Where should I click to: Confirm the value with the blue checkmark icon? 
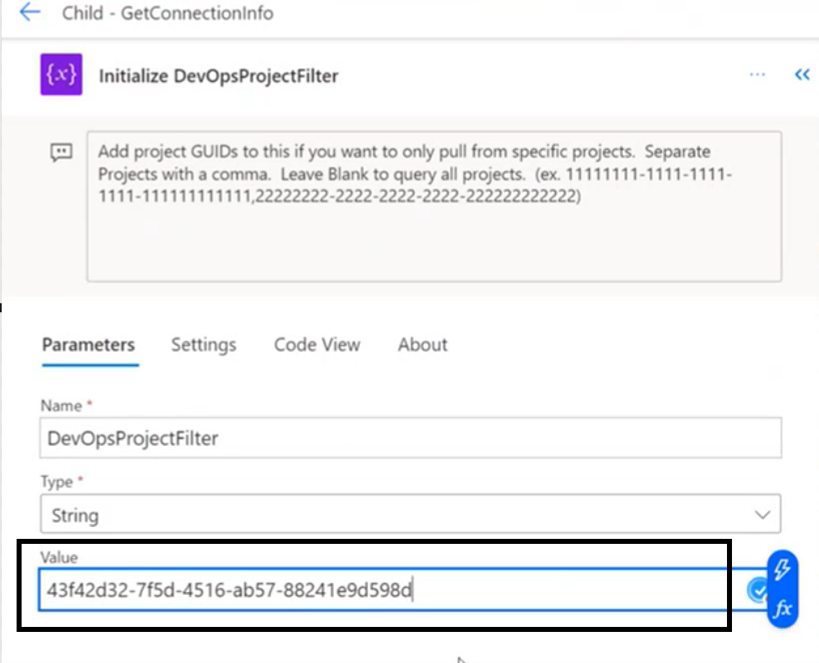759,590
